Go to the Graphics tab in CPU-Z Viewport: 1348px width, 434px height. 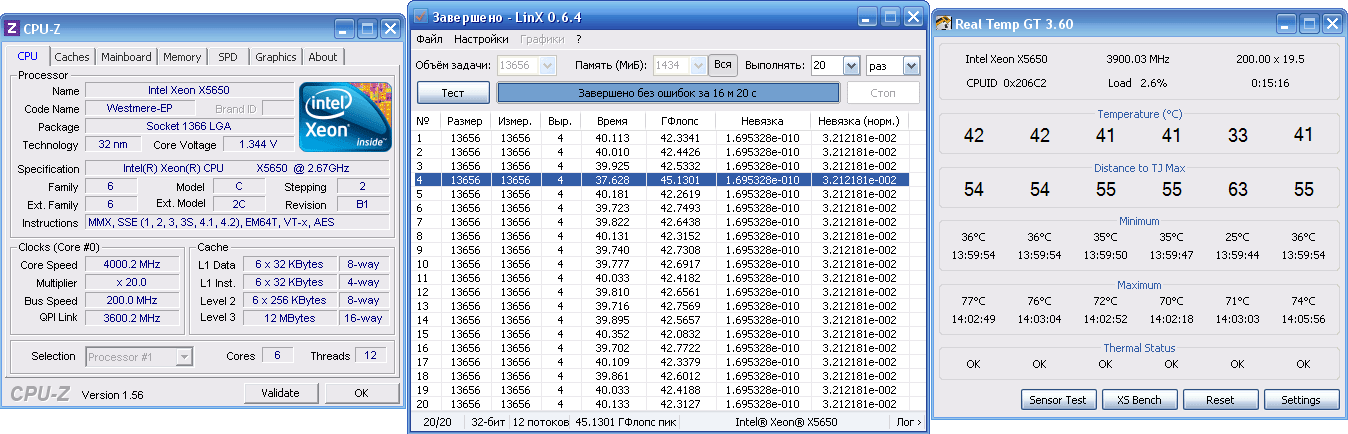coord(276,57)
